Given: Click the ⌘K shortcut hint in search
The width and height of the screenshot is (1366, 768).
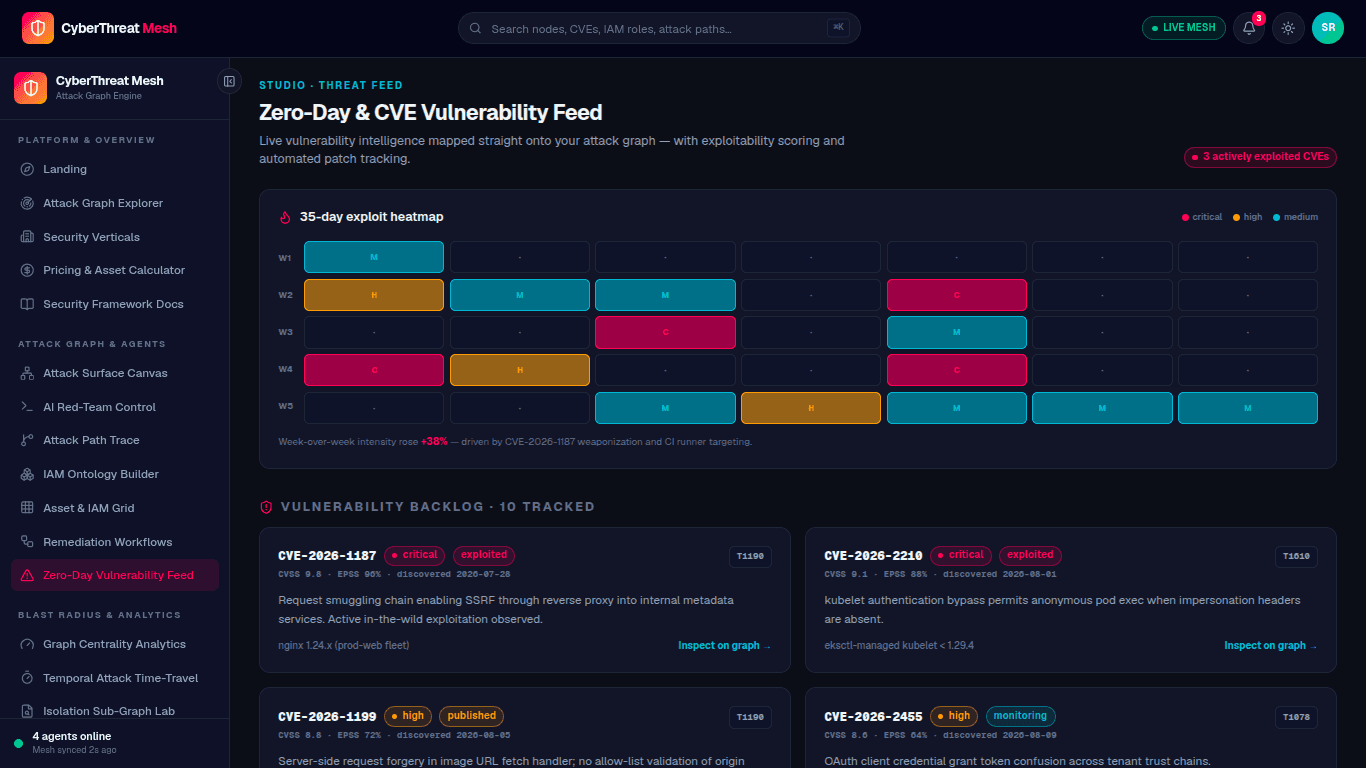Looking at the screenshot, I should (838, 28).
